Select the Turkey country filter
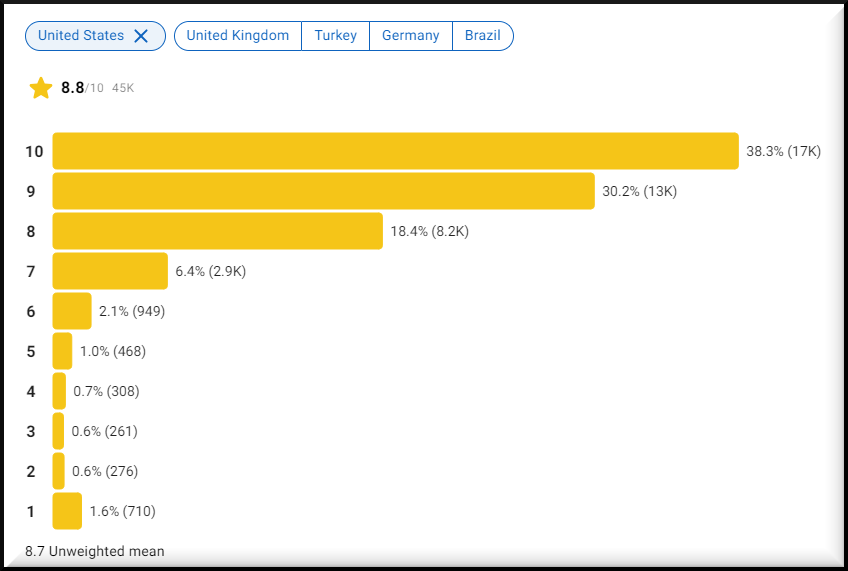This screenshot has width=848, height=571. pos(335,36)
